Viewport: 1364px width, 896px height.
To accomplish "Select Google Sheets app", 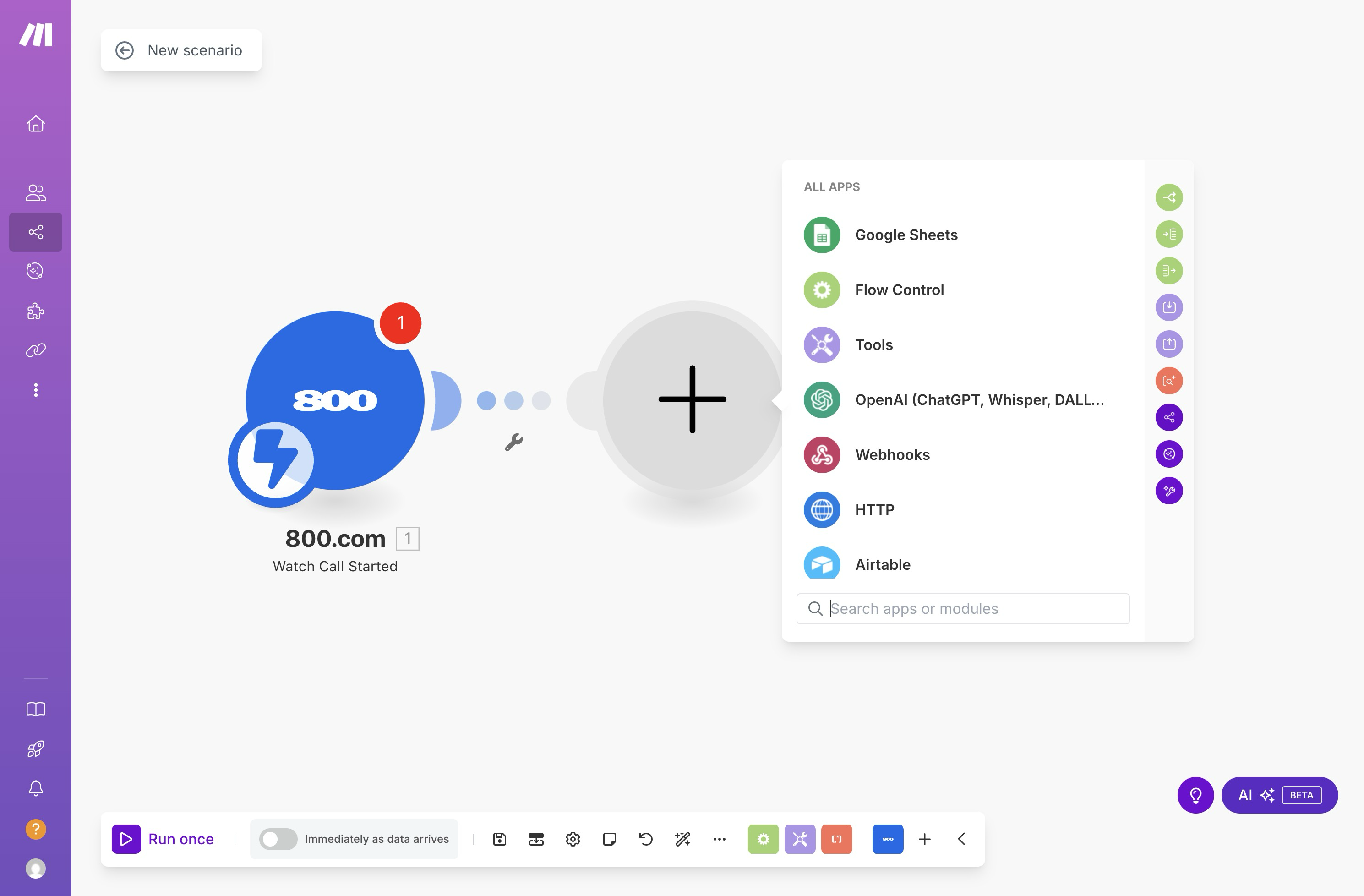I will coord(963,235).
